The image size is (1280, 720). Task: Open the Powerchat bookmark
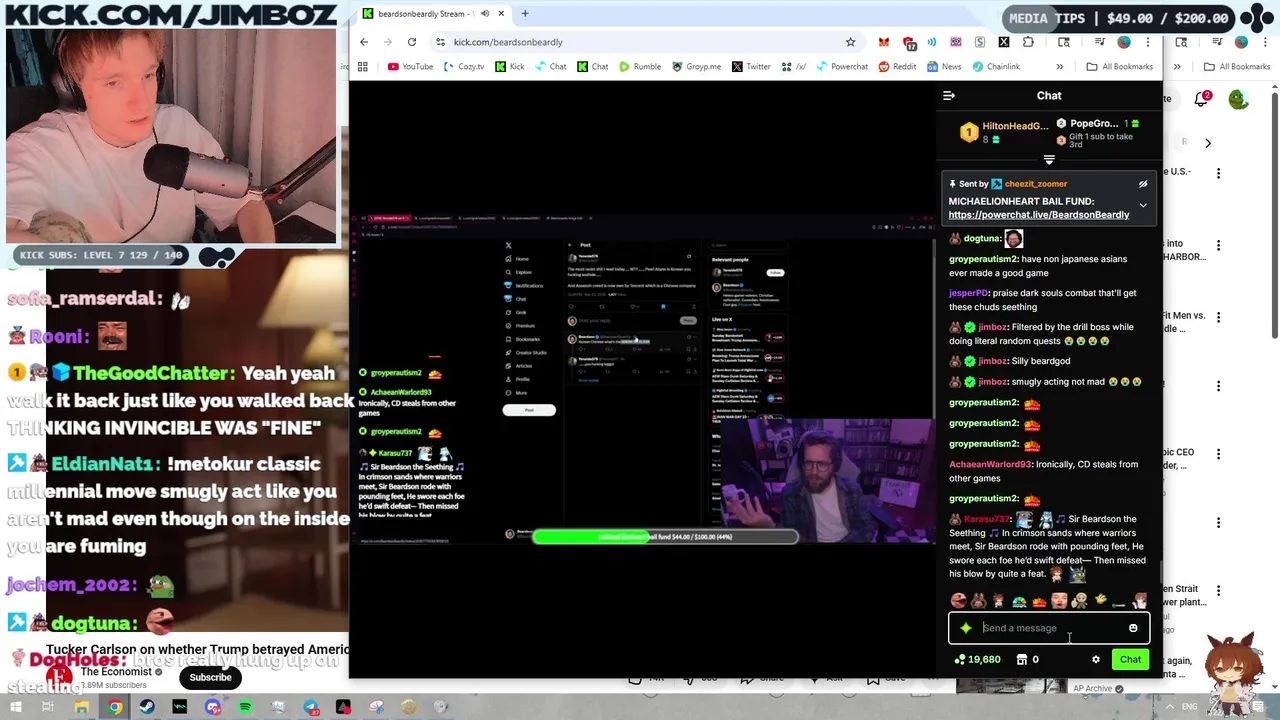(x=841, y=67)
